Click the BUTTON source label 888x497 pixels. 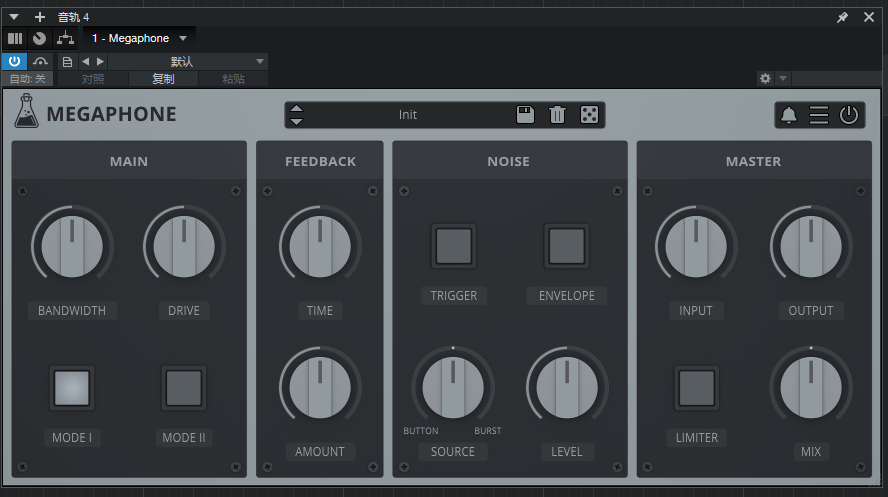[421, 431]
